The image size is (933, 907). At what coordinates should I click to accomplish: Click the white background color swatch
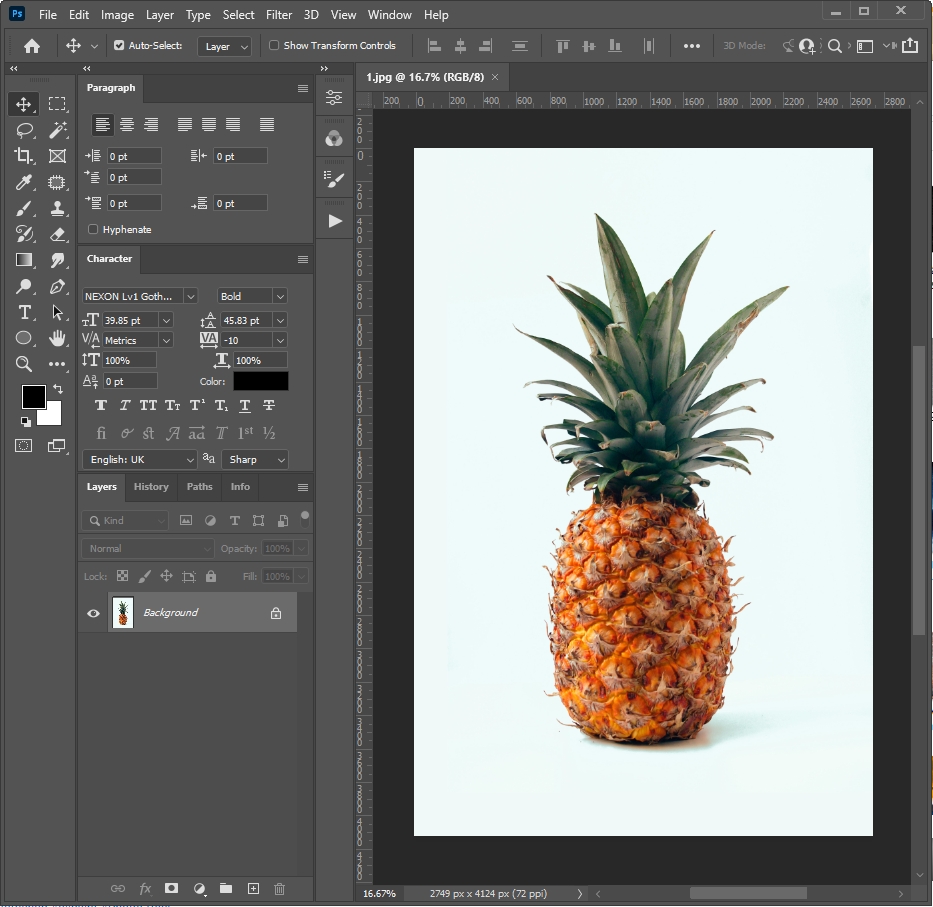pyautogui.click(x=54, y=417)
